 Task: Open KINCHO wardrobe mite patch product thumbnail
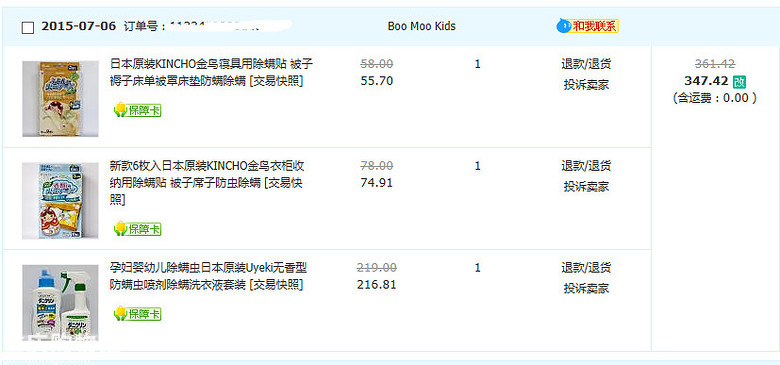[60, 201]
